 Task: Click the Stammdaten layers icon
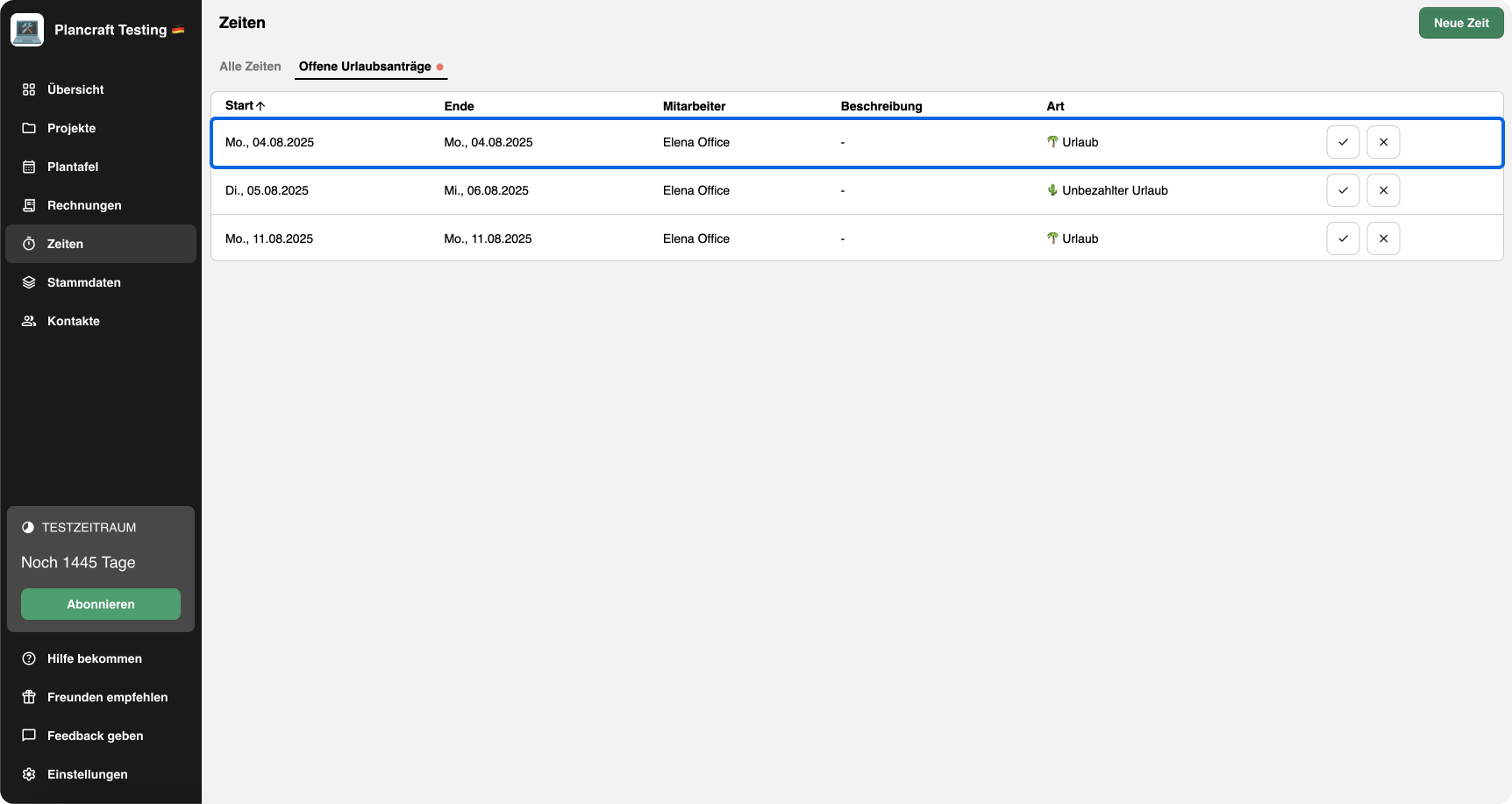pos(29,282)
